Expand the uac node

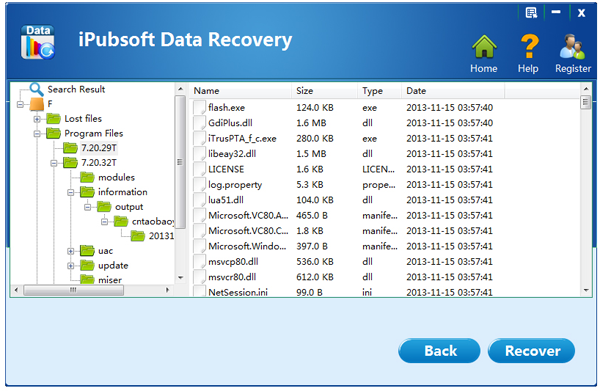71,251
